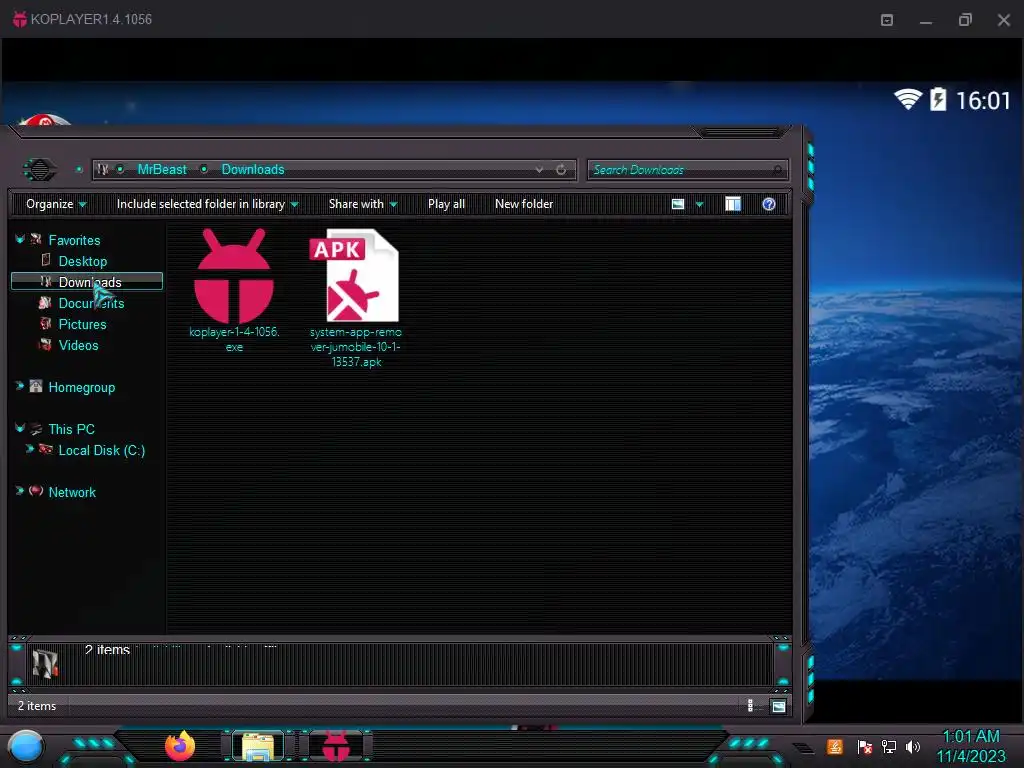Toggle the preview pane icon
The width and height of the screenshot is (1024, 768).
tap(733, 204)
